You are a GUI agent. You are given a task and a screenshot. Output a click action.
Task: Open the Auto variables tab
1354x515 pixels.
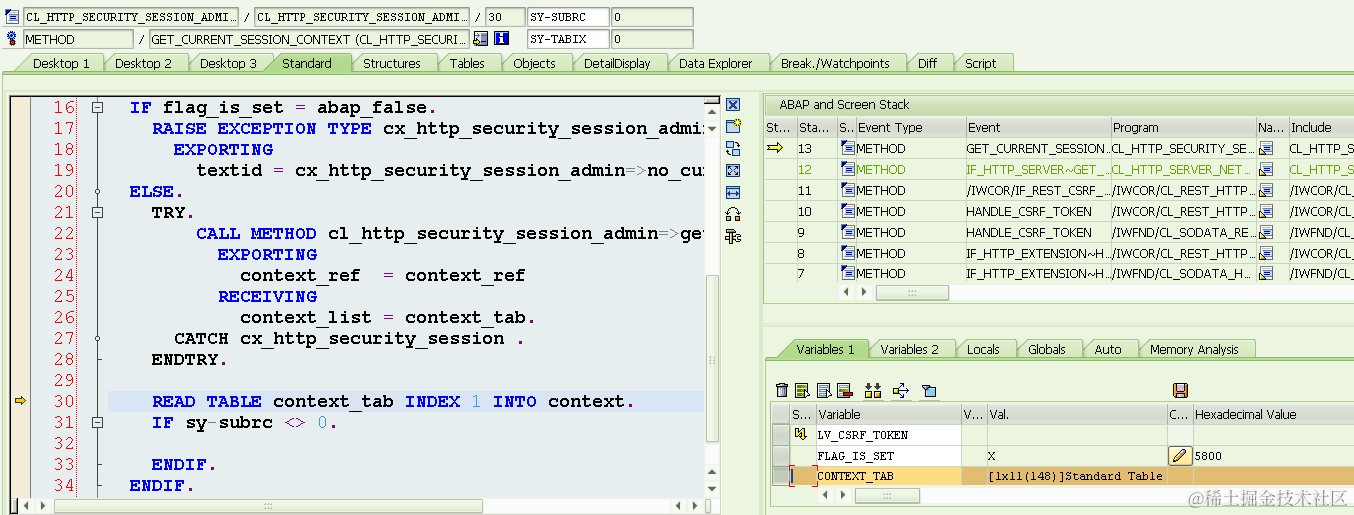tap(1108, 349)
